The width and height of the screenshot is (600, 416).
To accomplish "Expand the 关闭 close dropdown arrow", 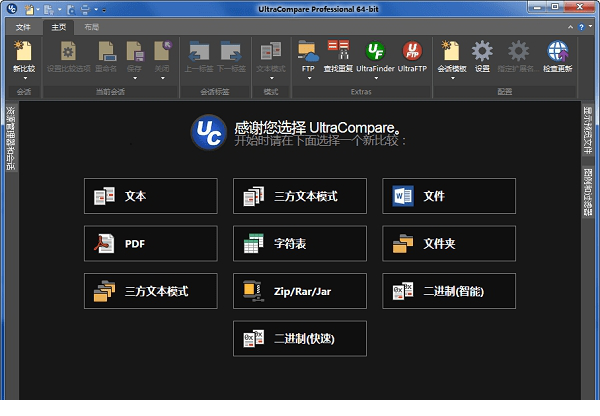I will [163, 78].
